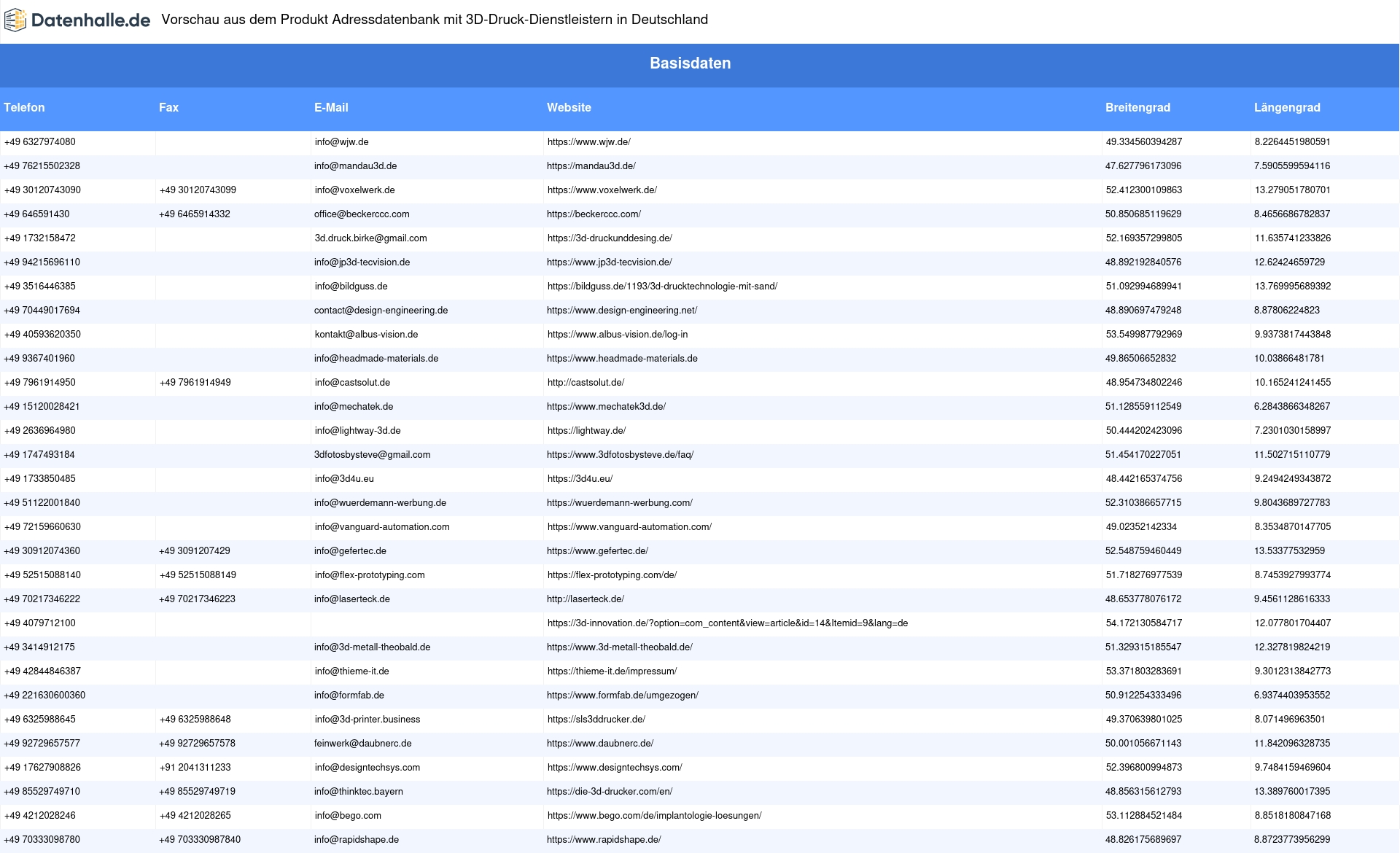This screenshot has width=1400, height=853.
Task: Select phone number +49 15120028421
Action: 42,407
